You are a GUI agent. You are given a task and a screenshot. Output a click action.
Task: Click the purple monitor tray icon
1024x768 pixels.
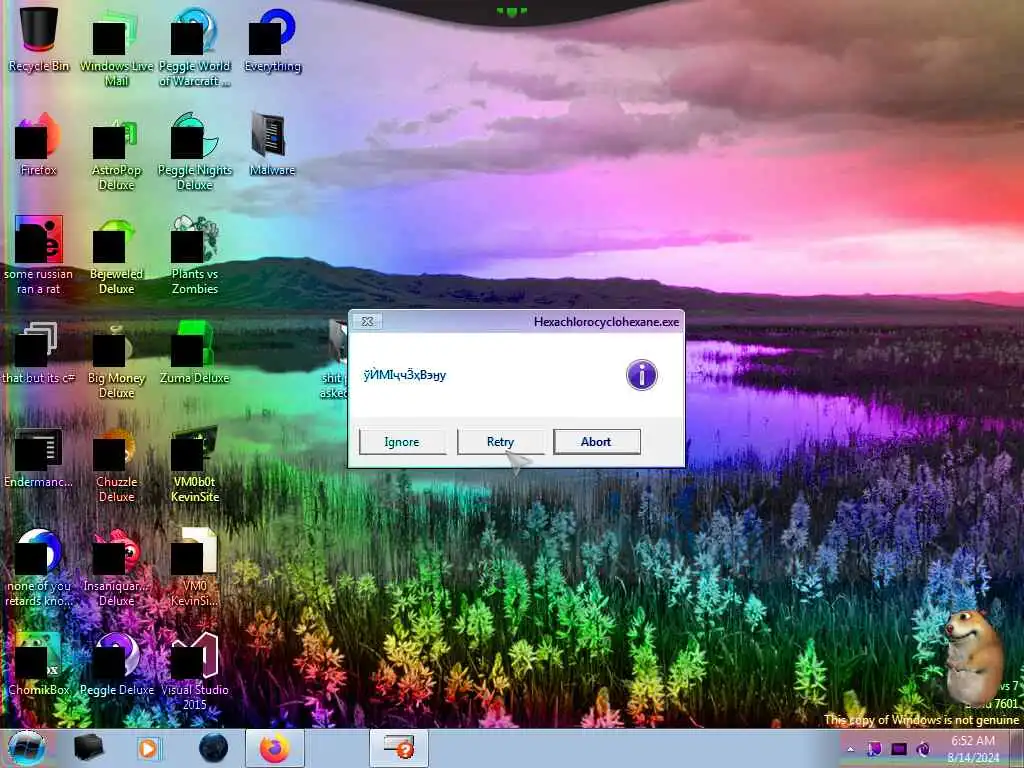pos(899,749)
